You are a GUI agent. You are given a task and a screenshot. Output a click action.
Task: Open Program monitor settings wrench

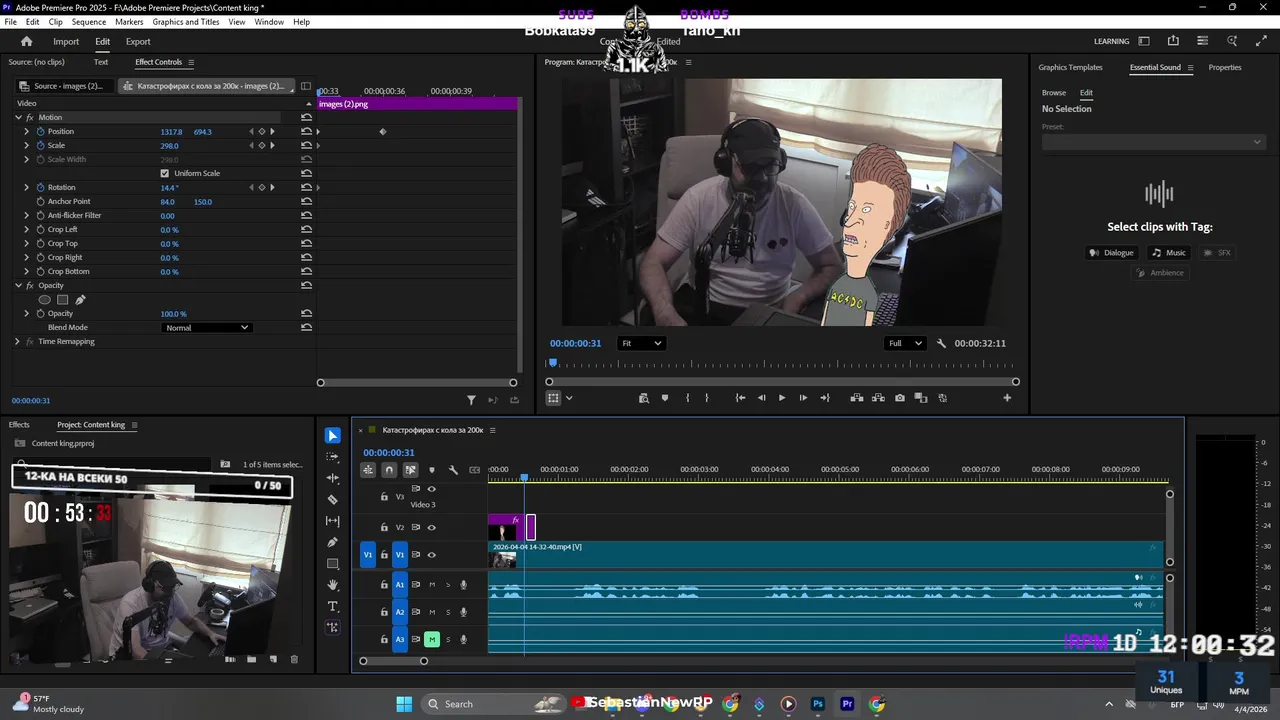coord(941,343)
